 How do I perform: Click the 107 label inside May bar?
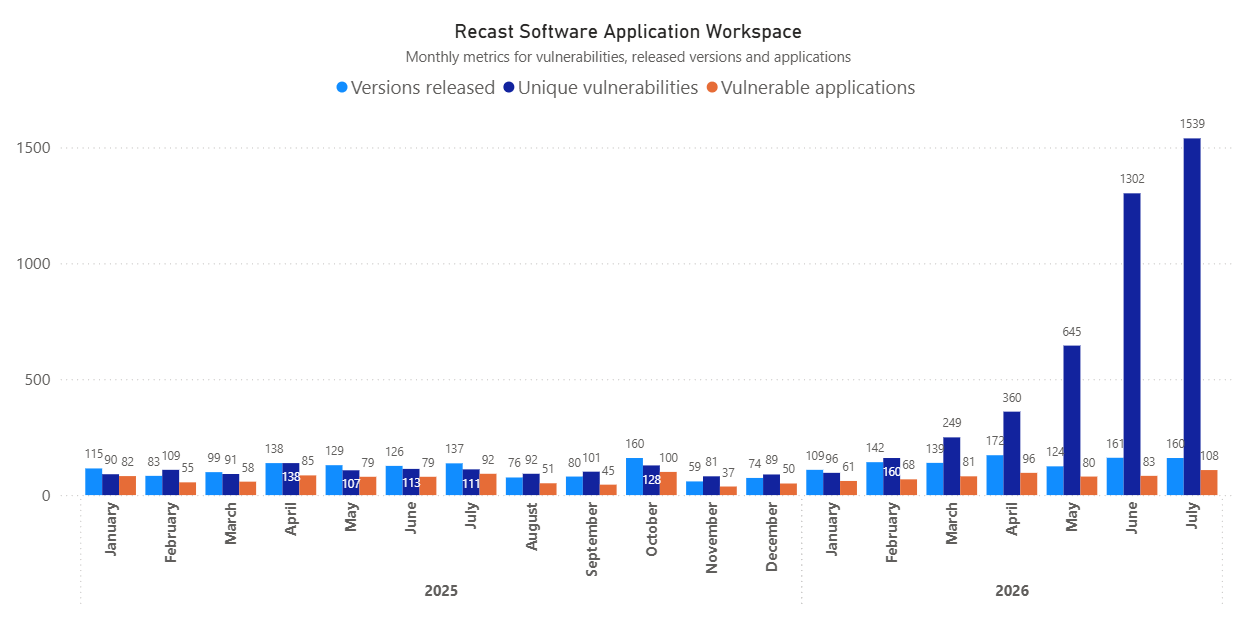(351, 483)
